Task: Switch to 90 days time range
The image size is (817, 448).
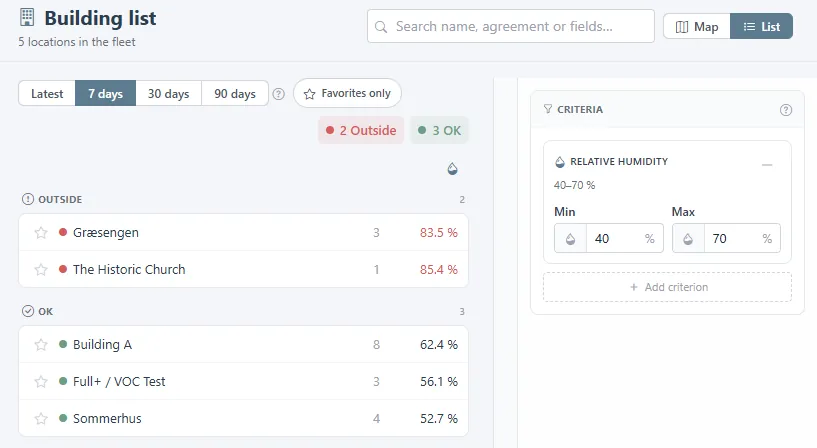Action: pos(235,94)
